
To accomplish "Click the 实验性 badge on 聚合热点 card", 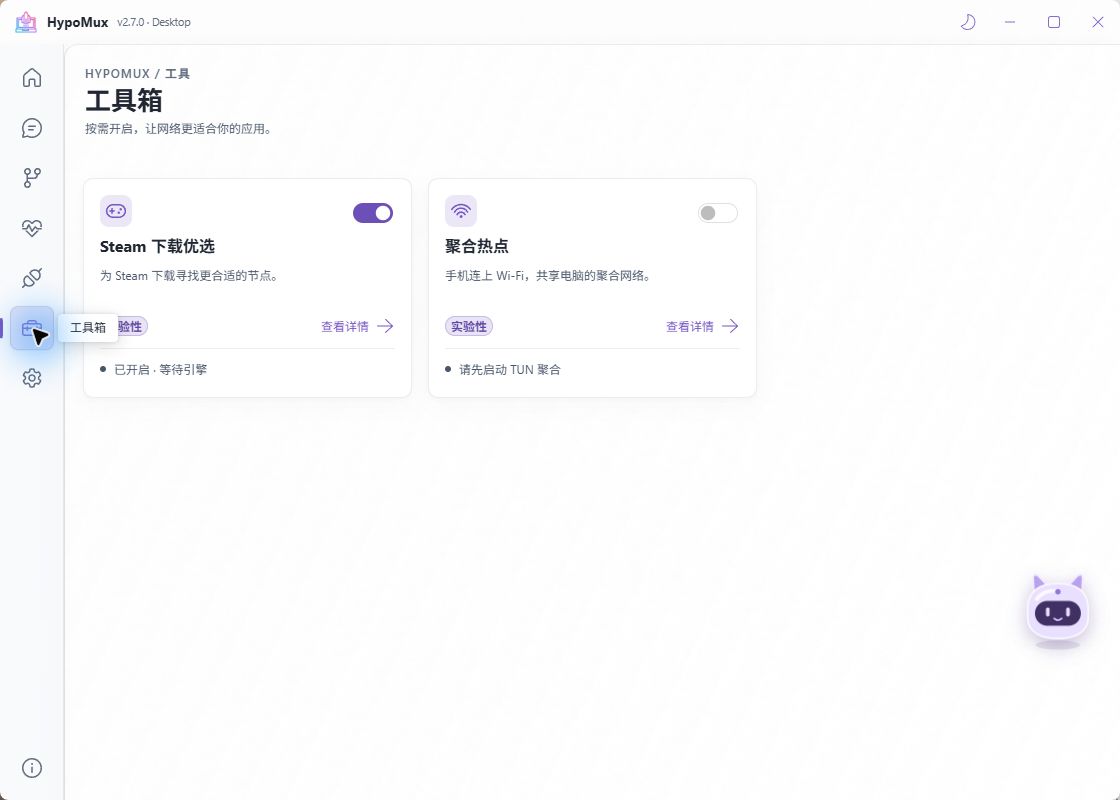I will tap(469, 326).
